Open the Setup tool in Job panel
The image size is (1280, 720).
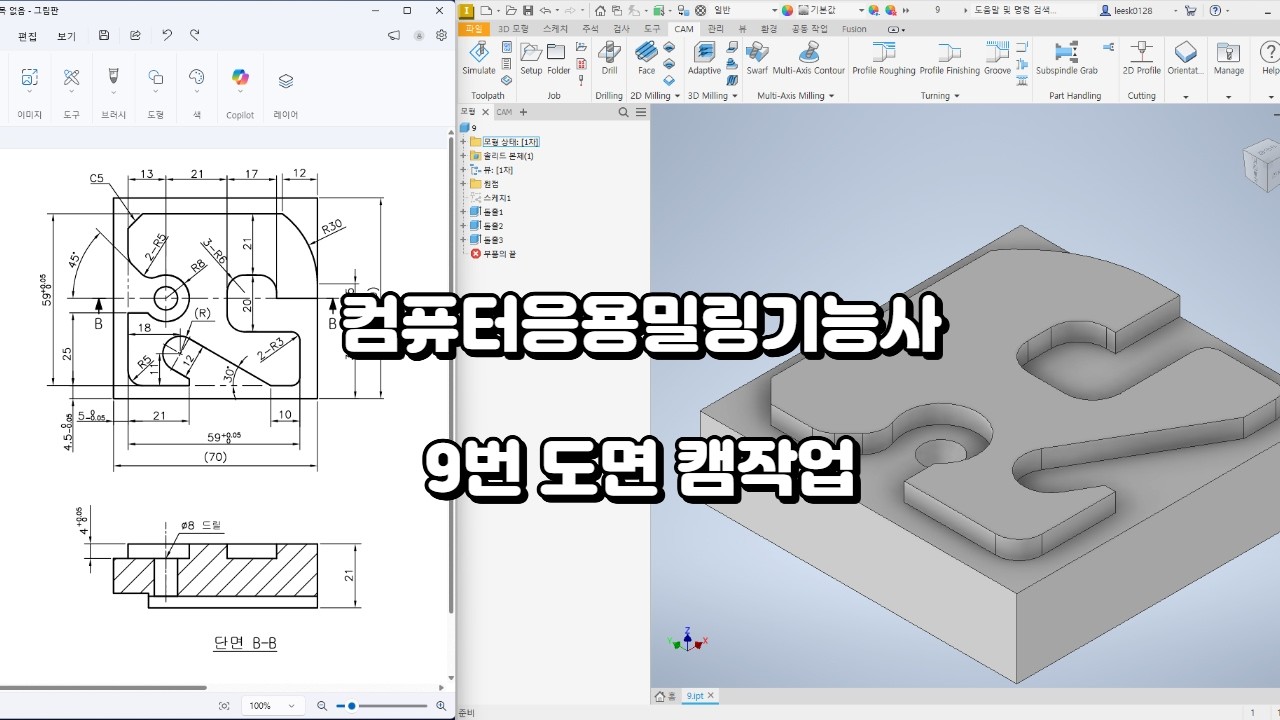click(531, 58)
